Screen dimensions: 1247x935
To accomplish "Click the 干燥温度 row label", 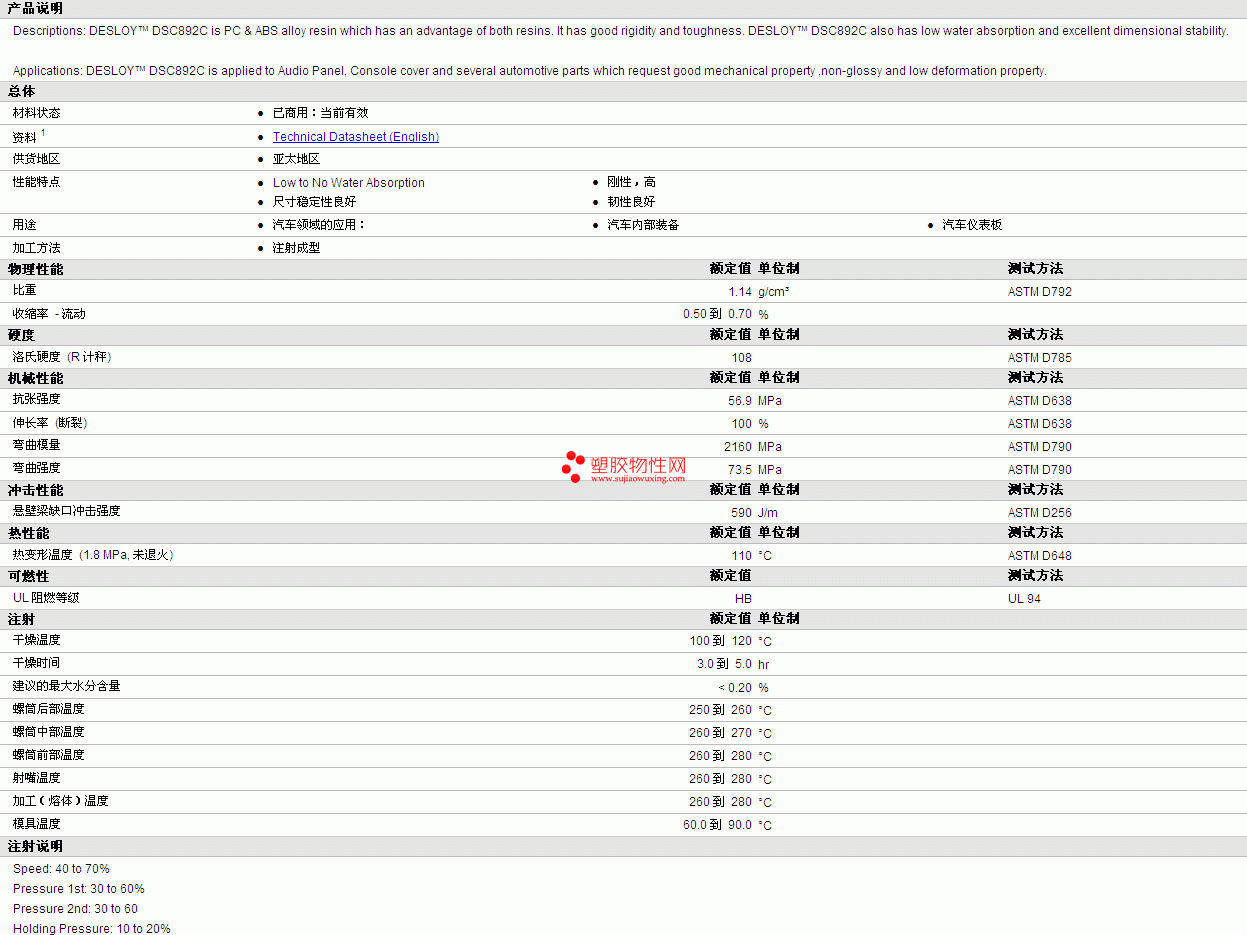I will [36, 640].
